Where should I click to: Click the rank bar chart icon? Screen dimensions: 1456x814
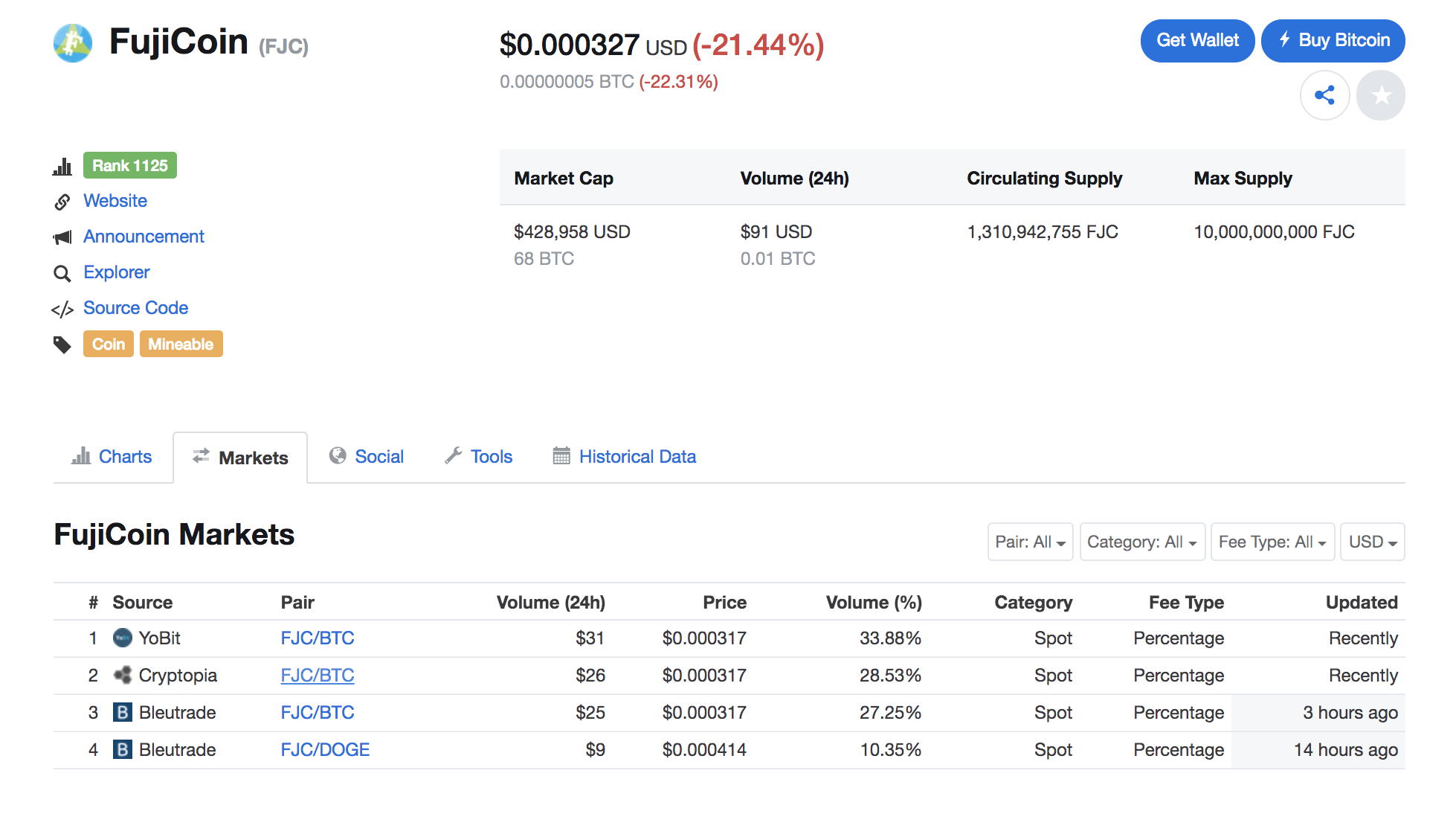click(62, 166)
